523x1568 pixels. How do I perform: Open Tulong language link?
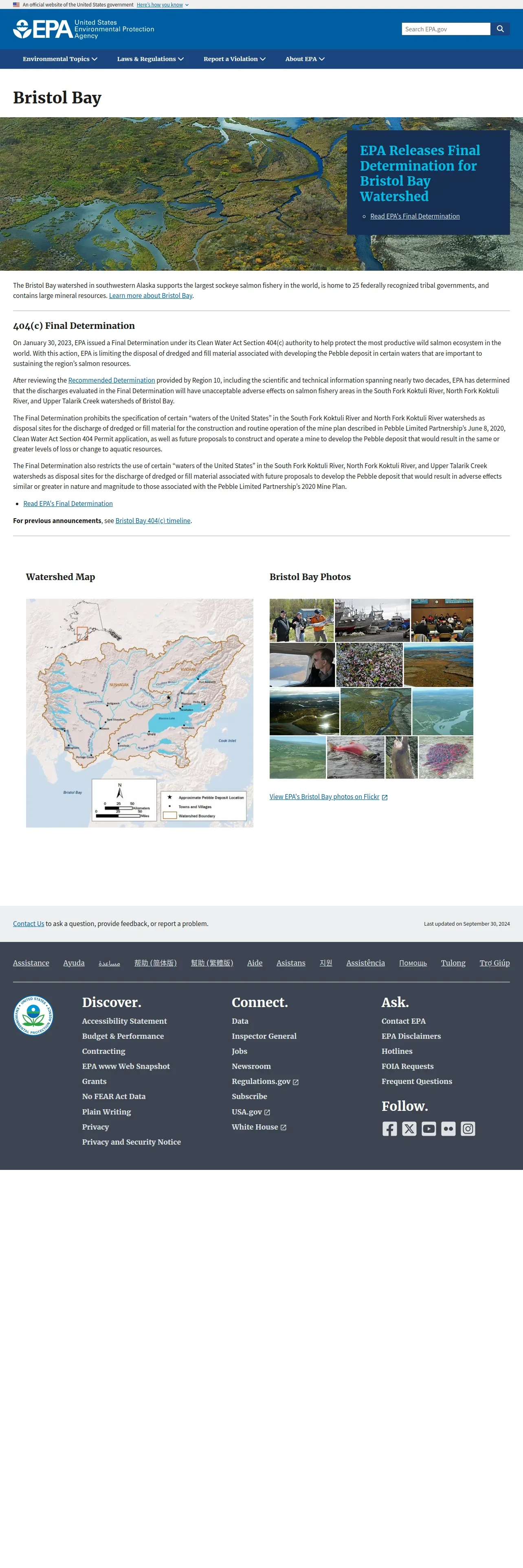453,963
